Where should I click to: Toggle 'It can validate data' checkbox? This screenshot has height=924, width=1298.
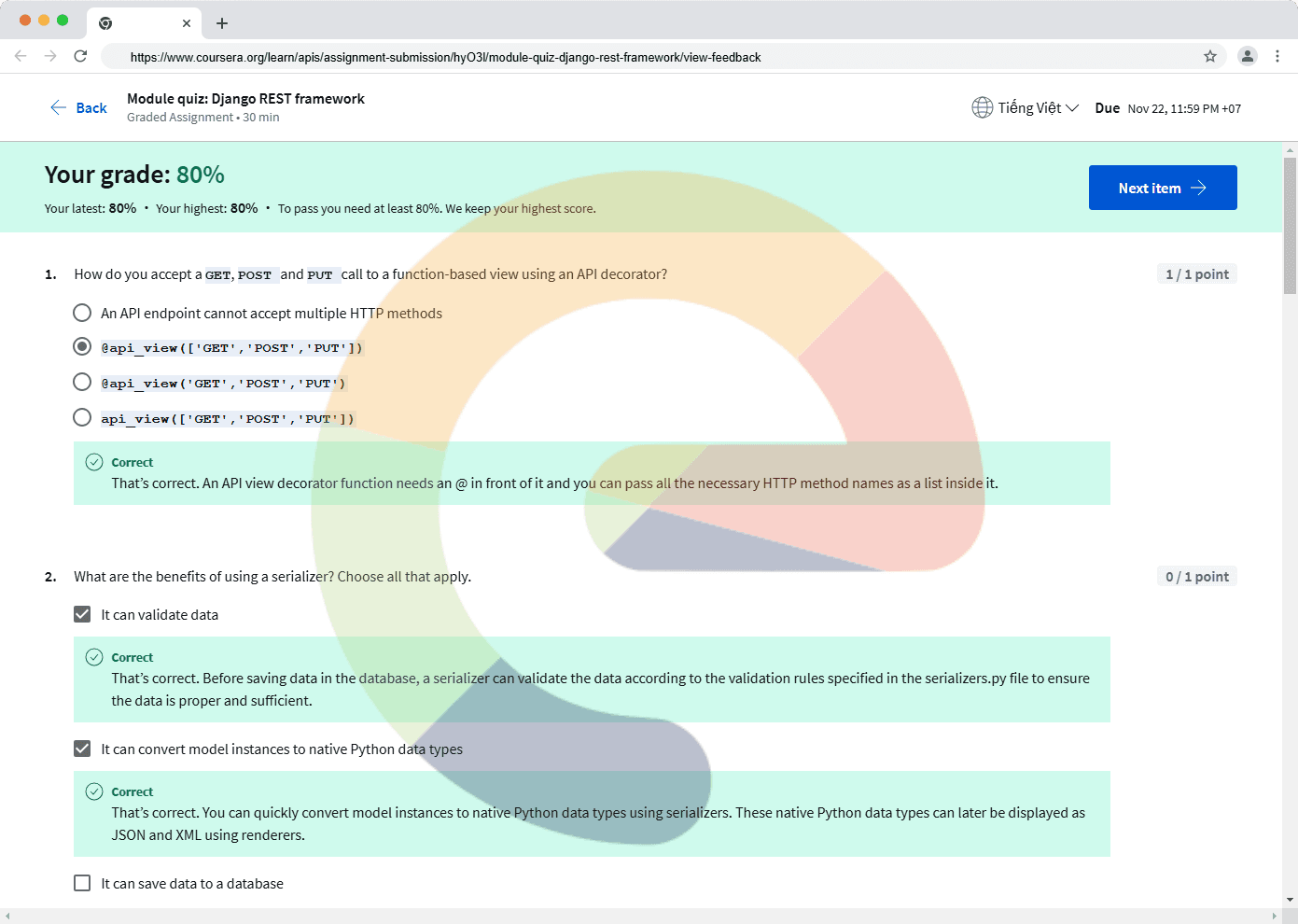83,614
